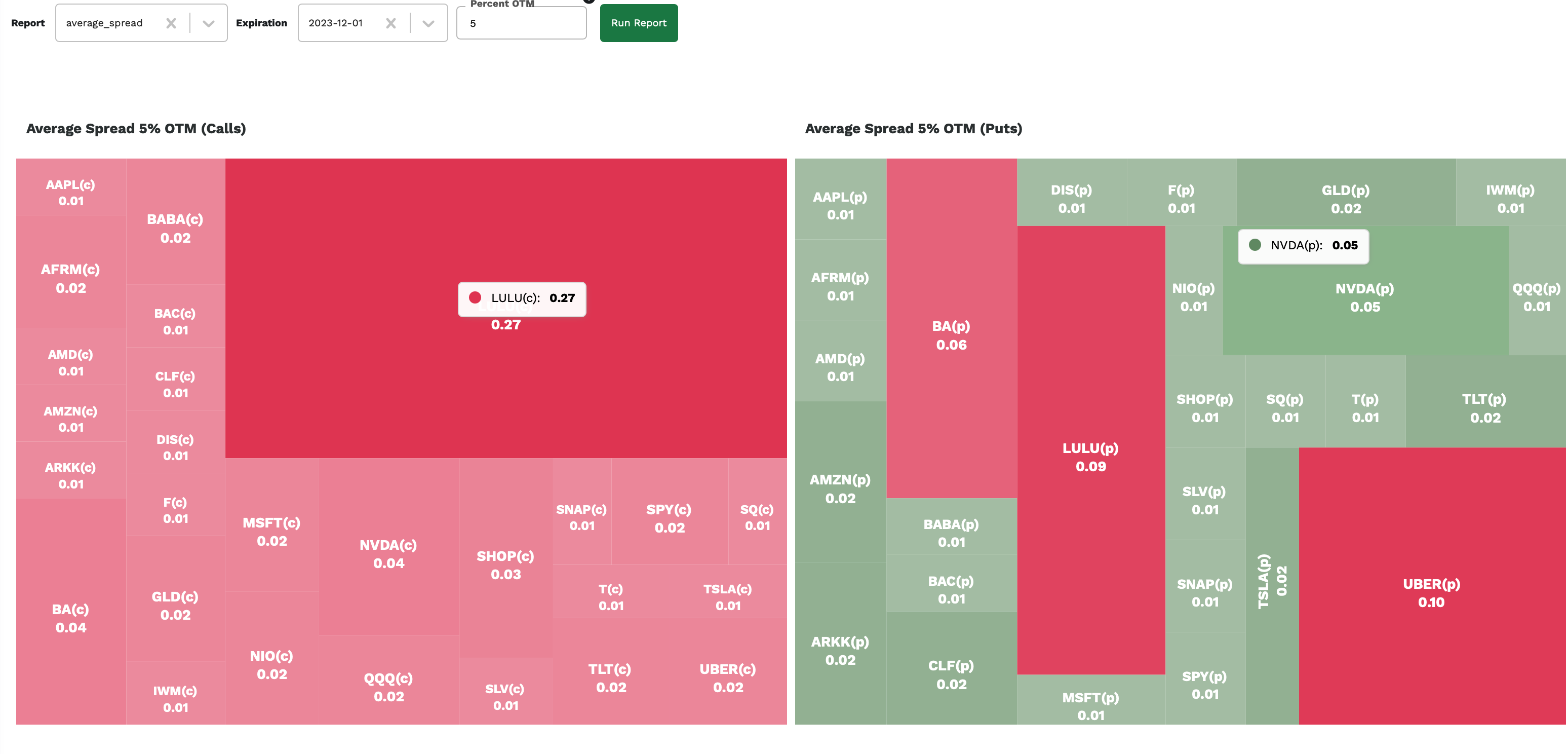Expand the Expiration dropdown chevron
The image size is (1568, 754).
click(428, 23)
